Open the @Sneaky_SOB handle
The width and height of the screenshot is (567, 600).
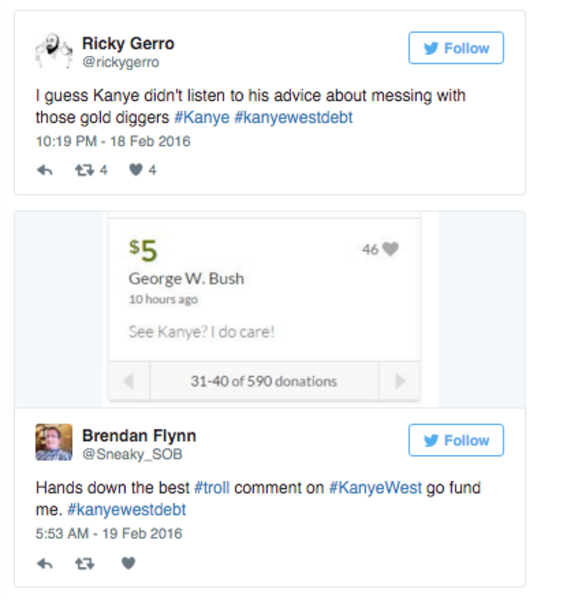pyautogui.click(x=132, y=454)
